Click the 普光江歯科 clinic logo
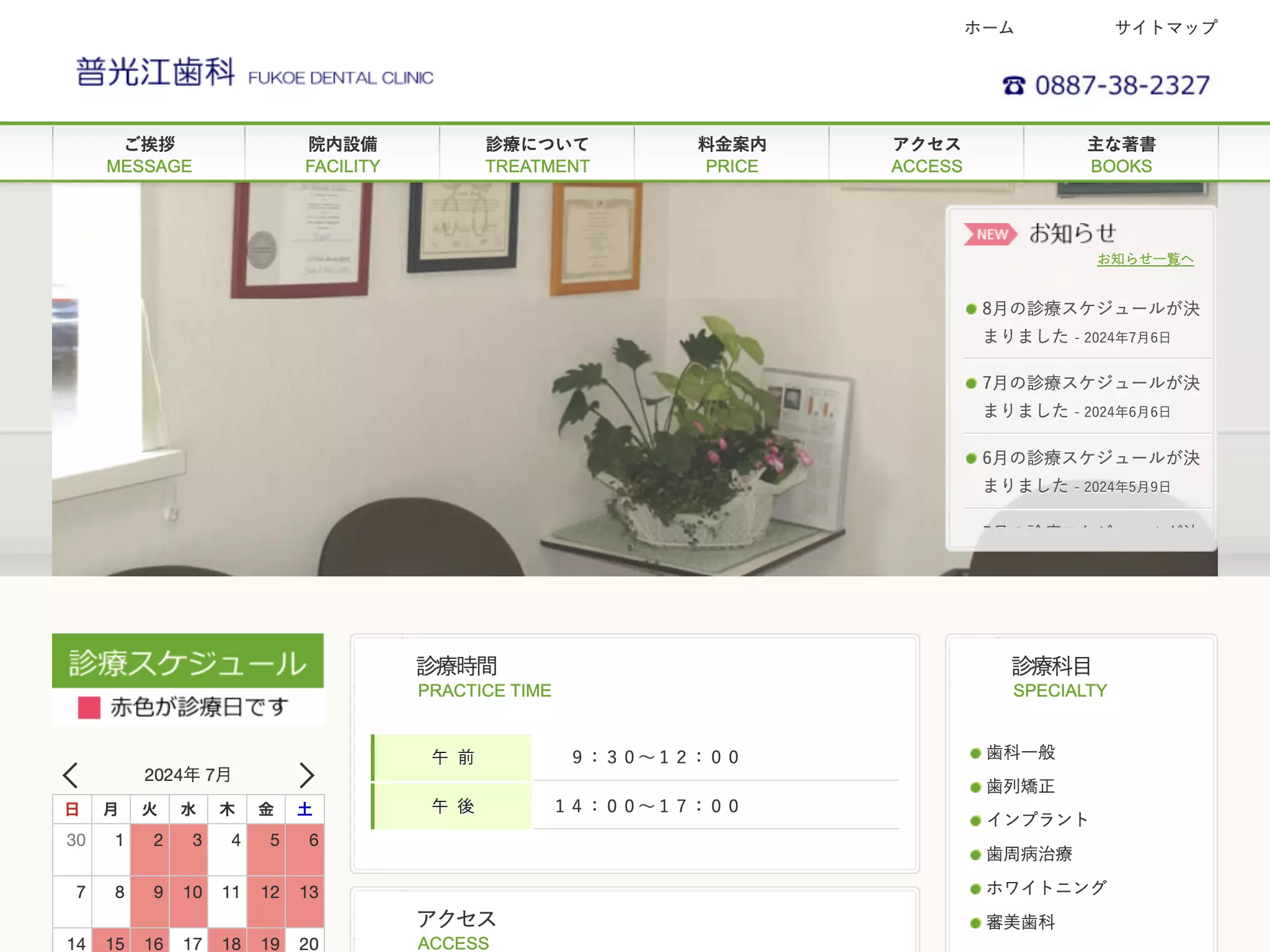1270x952 pixels. [x=254, y=72]
